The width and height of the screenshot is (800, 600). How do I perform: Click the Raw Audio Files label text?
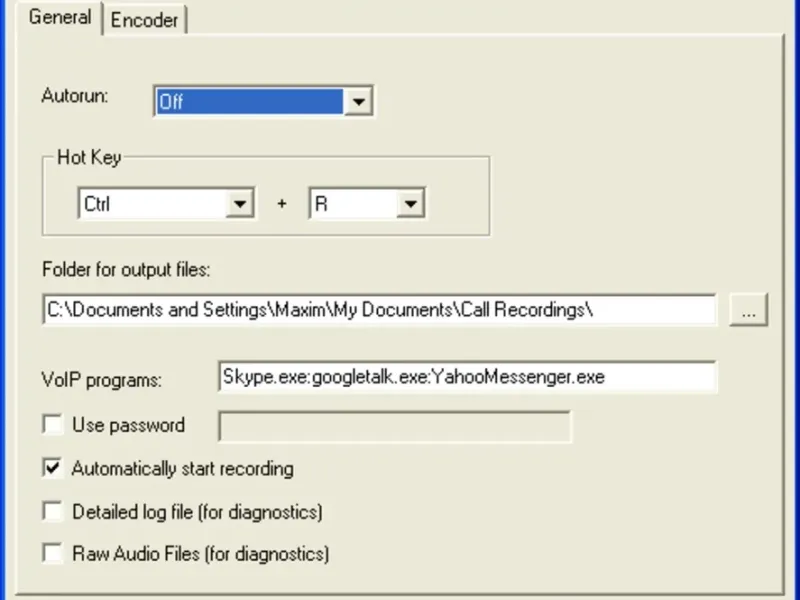[200, 552]
